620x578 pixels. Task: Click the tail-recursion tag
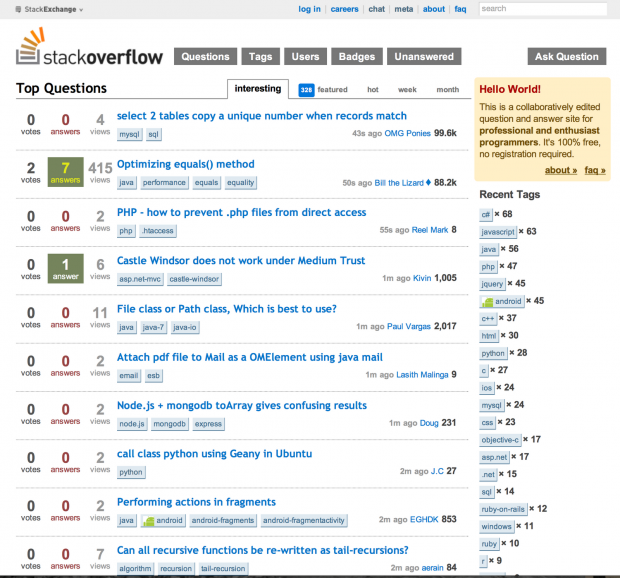point(223,569)
